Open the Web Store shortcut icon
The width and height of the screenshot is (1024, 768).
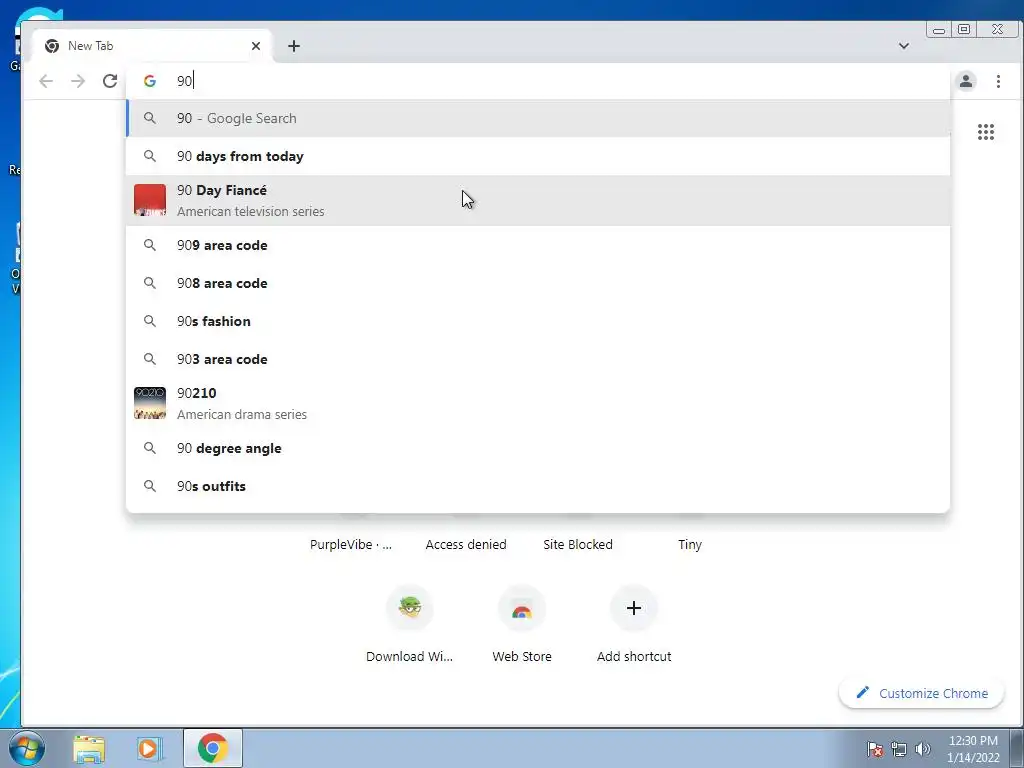522,608
